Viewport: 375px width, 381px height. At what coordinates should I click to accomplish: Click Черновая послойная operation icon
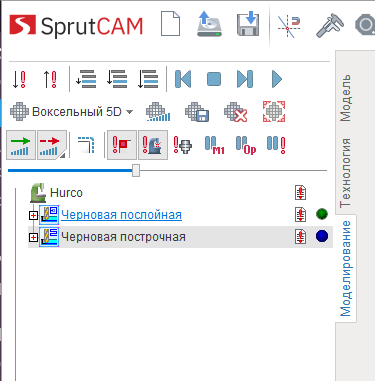click(x=49, y=215)
